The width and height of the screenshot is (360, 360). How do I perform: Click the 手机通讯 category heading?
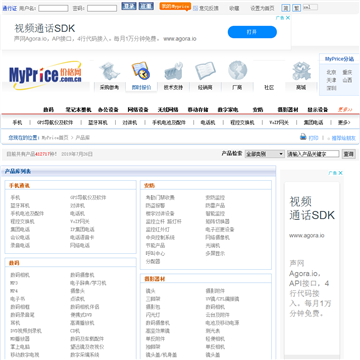tap(19, 186)
